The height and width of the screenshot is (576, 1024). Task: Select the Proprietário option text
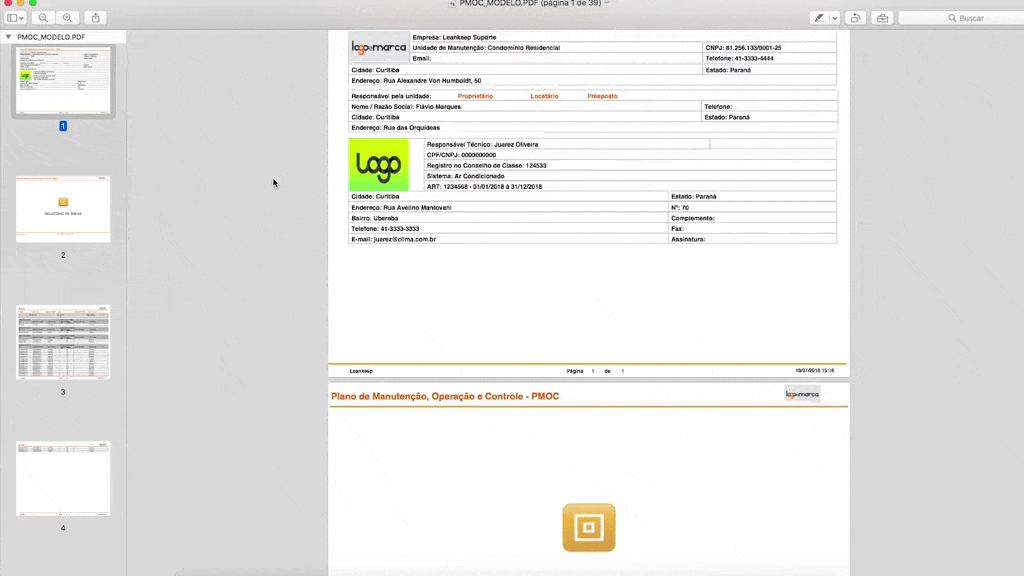pos(475,96)
